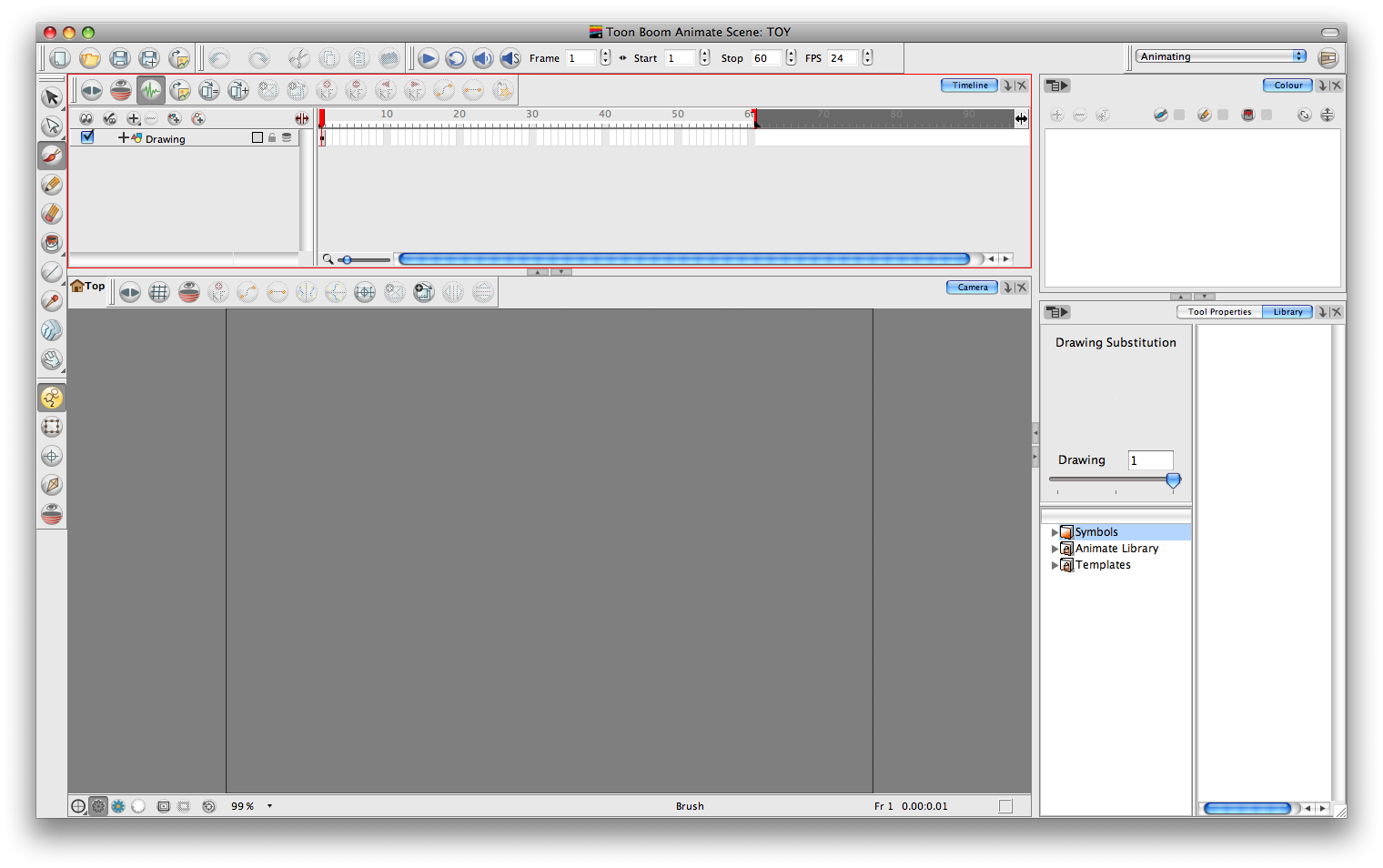Expand the Templates folder
Image resolution: width=1383 pixels, height=868 pixels.
1055,565
